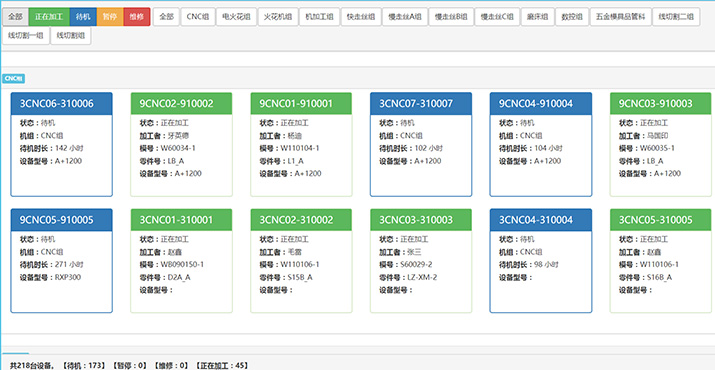Select the 慢走丝A组 group

coord(405,17)
